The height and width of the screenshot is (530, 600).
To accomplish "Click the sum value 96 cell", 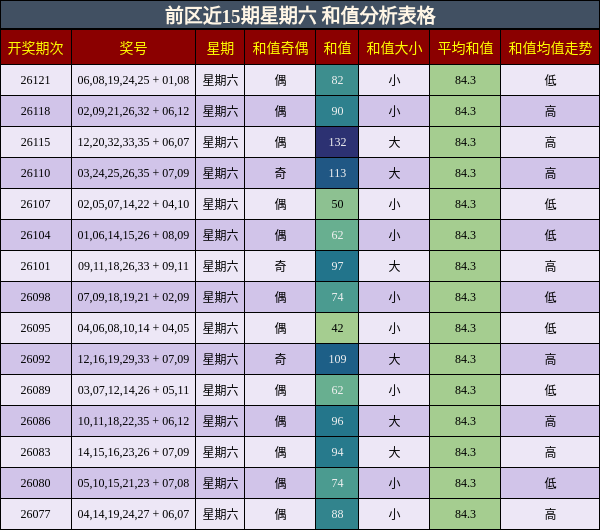I will point(337,421).
